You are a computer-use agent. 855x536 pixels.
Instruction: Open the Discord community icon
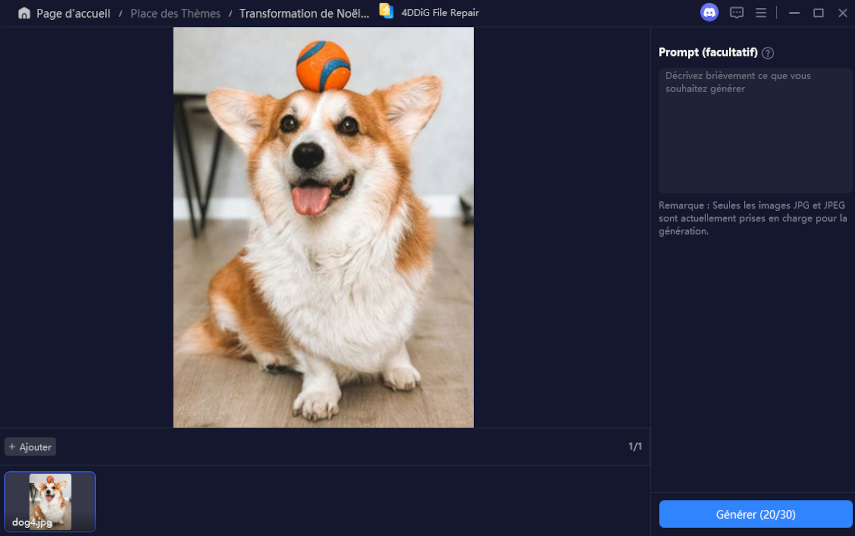[709, 13]
